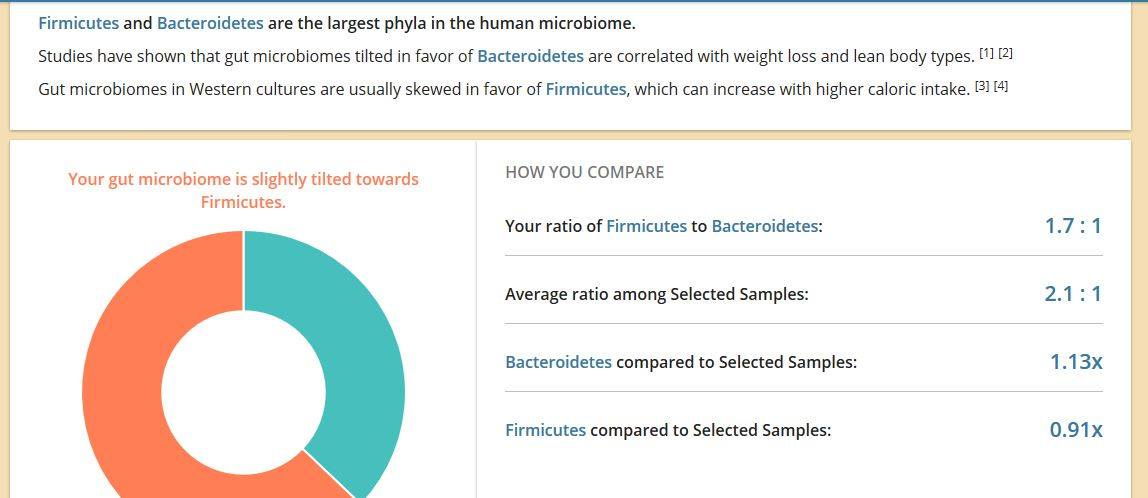Image resolution: width=1148 pixels, height=498 pixels.
Task: Click Firmicutes link in Western cultures sentence
Action: pyautogui.click(x=586, y=89)
